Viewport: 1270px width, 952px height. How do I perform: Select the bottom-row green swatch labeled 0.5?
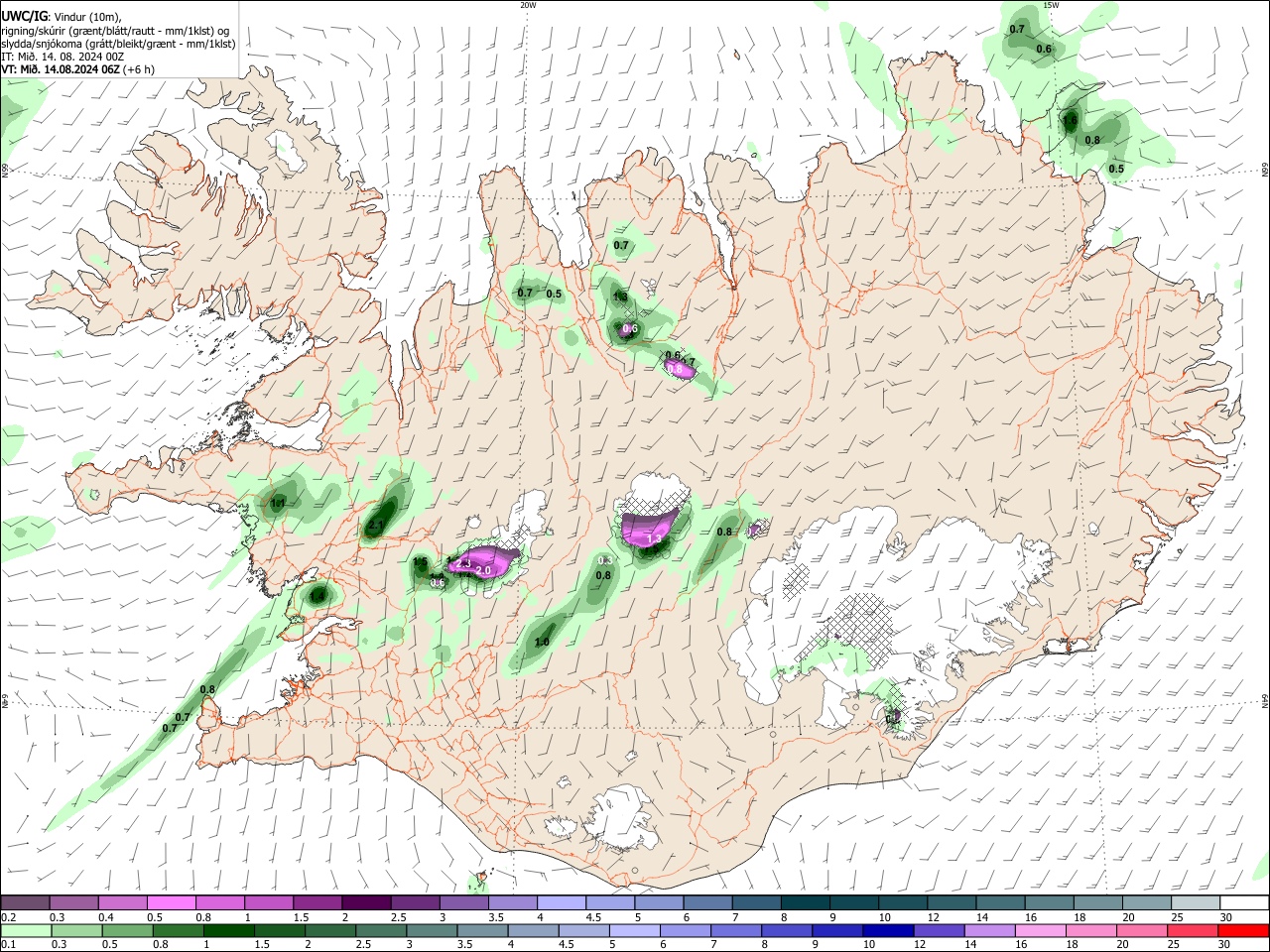(128, 930)
